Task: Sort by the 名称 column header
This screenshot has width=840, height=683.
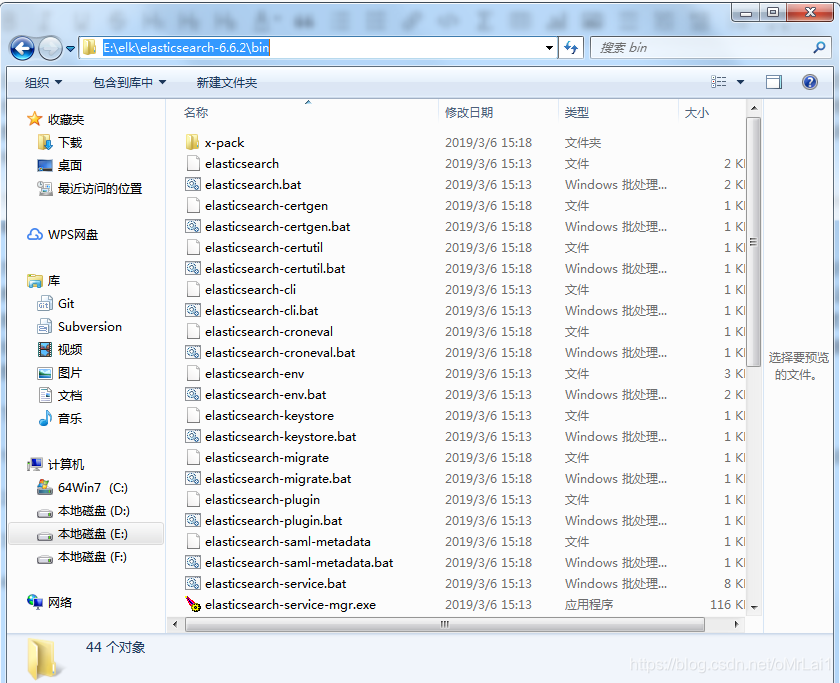Action: 196,112
